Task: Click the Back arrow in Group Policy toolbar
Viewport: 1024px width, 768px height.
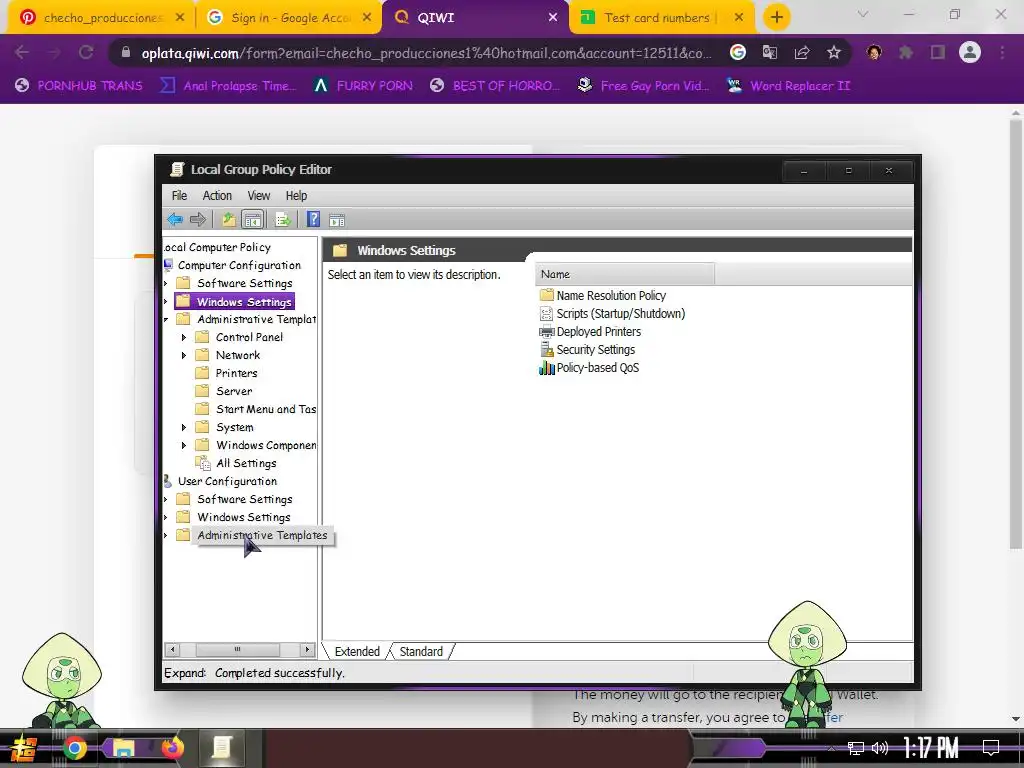Action: coord(174,219)
